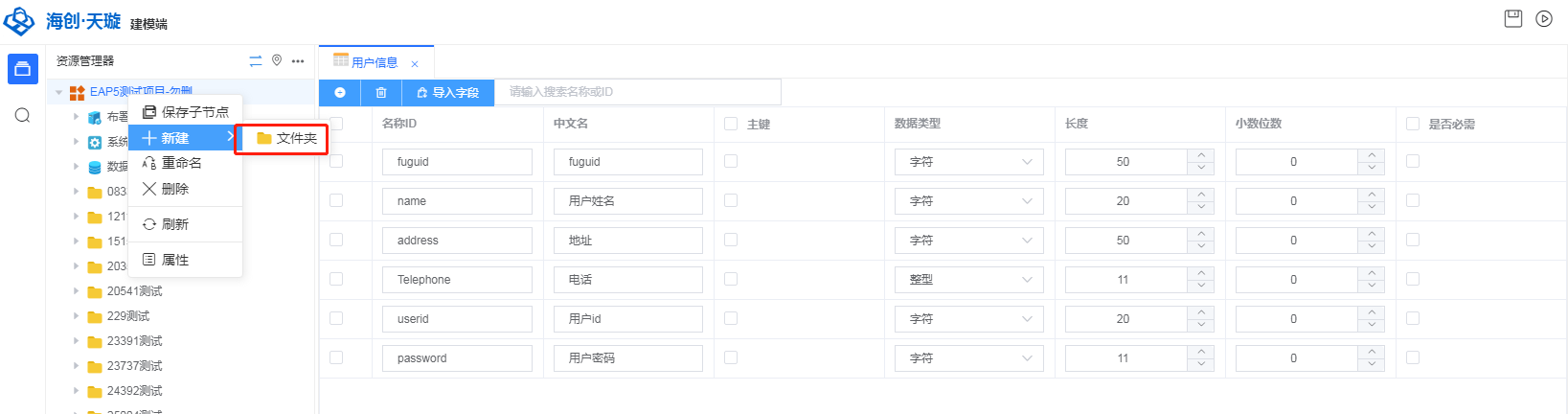Open the search icon in left sidebar
The height and width of the screenshot is (414, 1568).
(23, 116)
